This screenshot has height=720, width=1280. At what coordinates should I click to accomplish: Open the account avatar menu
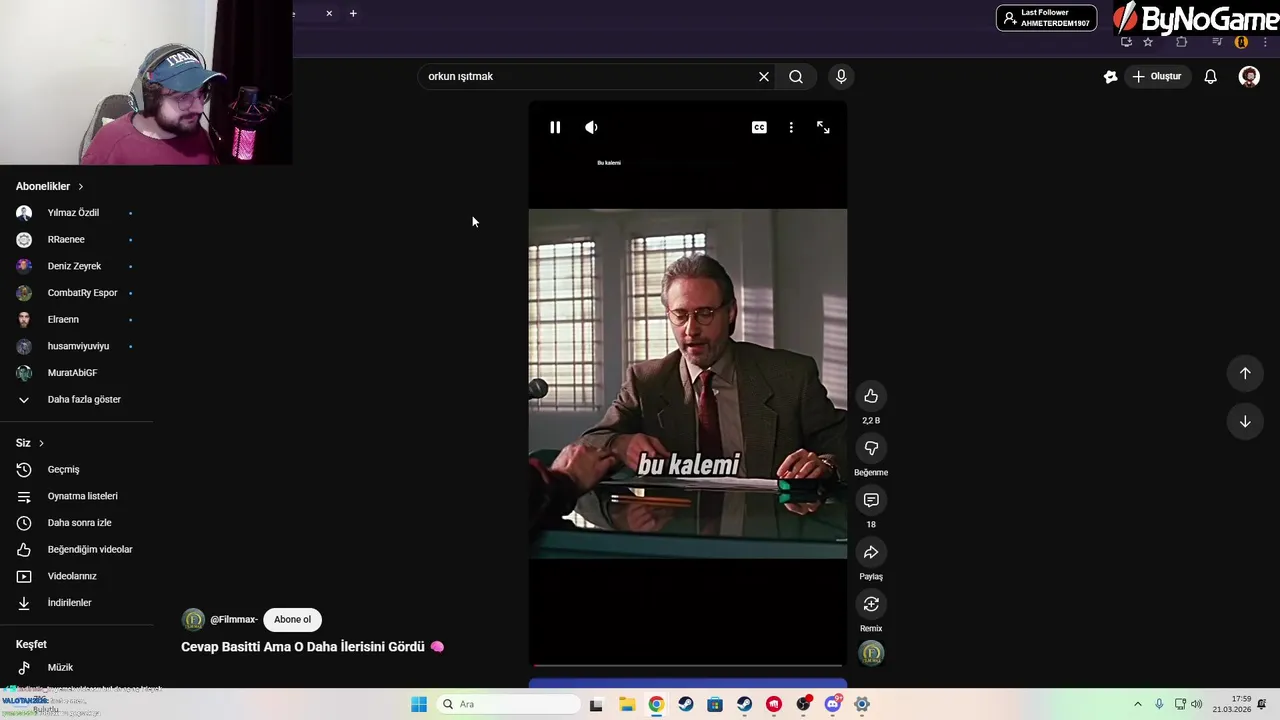point(1249,76)
